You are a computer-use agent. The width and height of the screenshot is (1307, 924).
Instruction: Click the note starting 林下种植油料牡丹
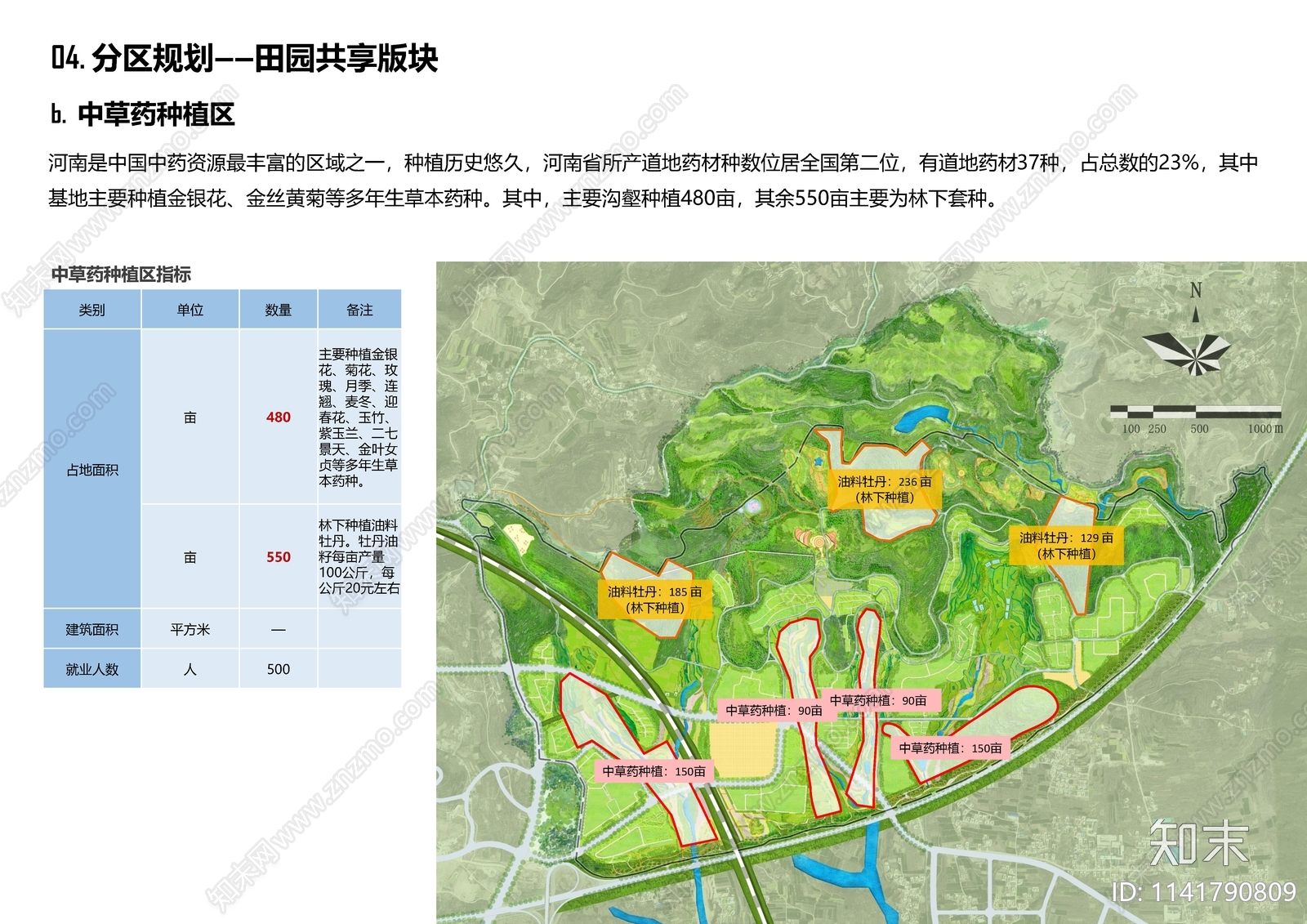tap(359, 556)
